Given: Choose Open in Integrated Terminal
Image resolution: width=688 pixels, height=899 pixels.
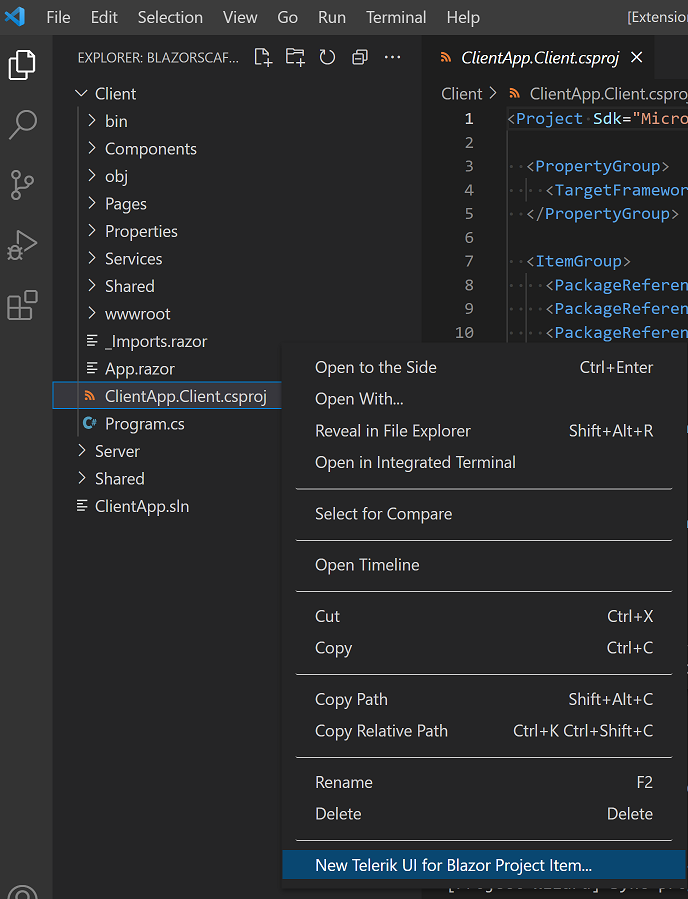Looking at the screenshot, I should (x=484, y=462).
